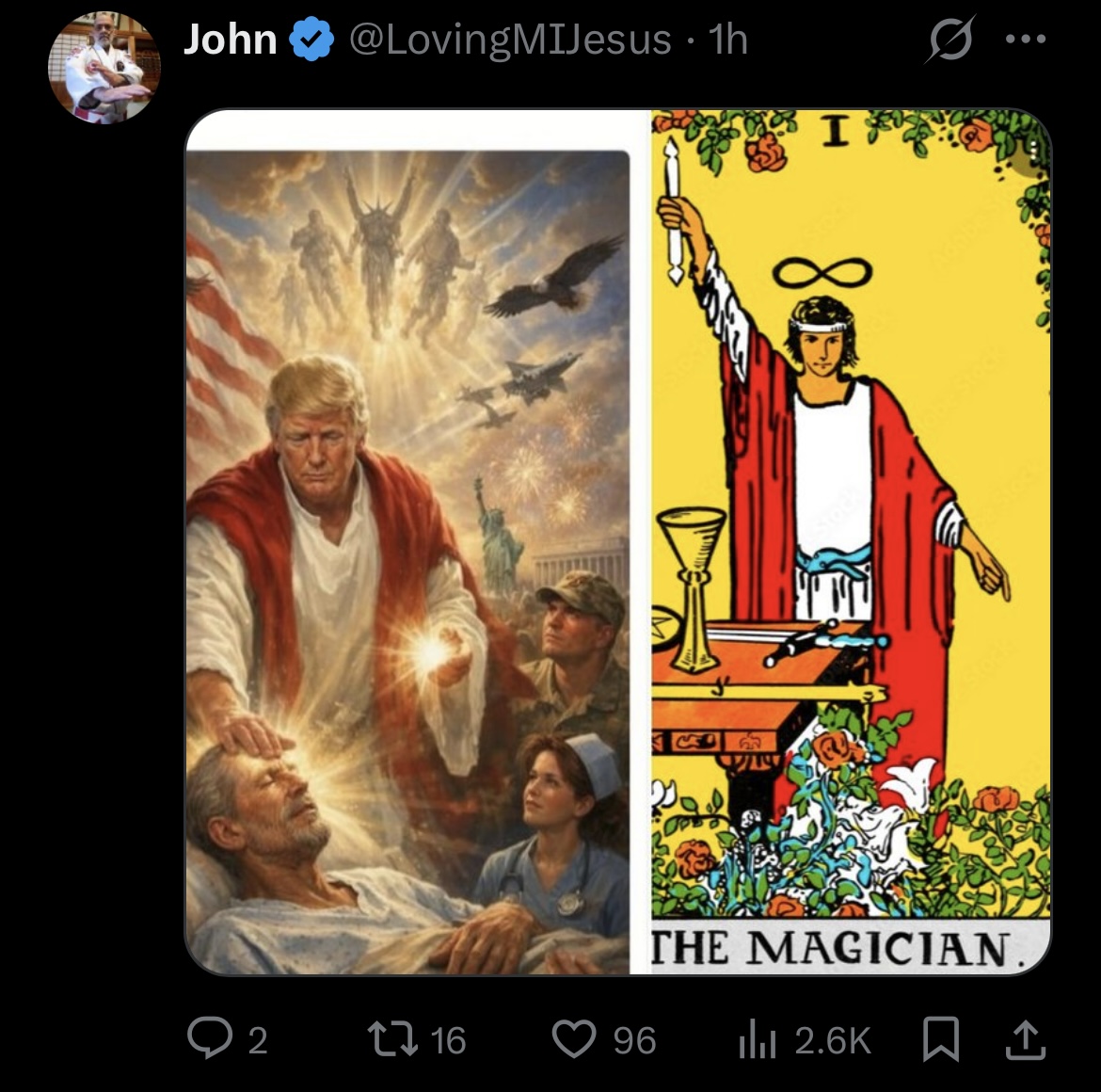Screen dimensions: 1101x1092
Task: Click the 2 replies count
Action: click(x=258, y=1041)
